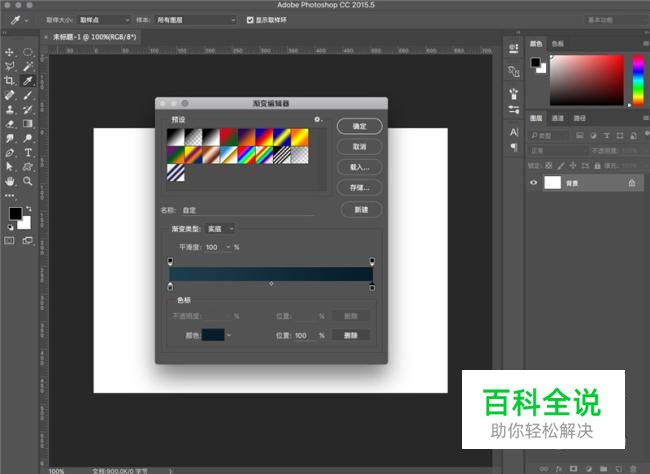650x474 pixels.
Task: Select the Clone Stamp tool
Action: pyautogui.click(x=9, y=109)
